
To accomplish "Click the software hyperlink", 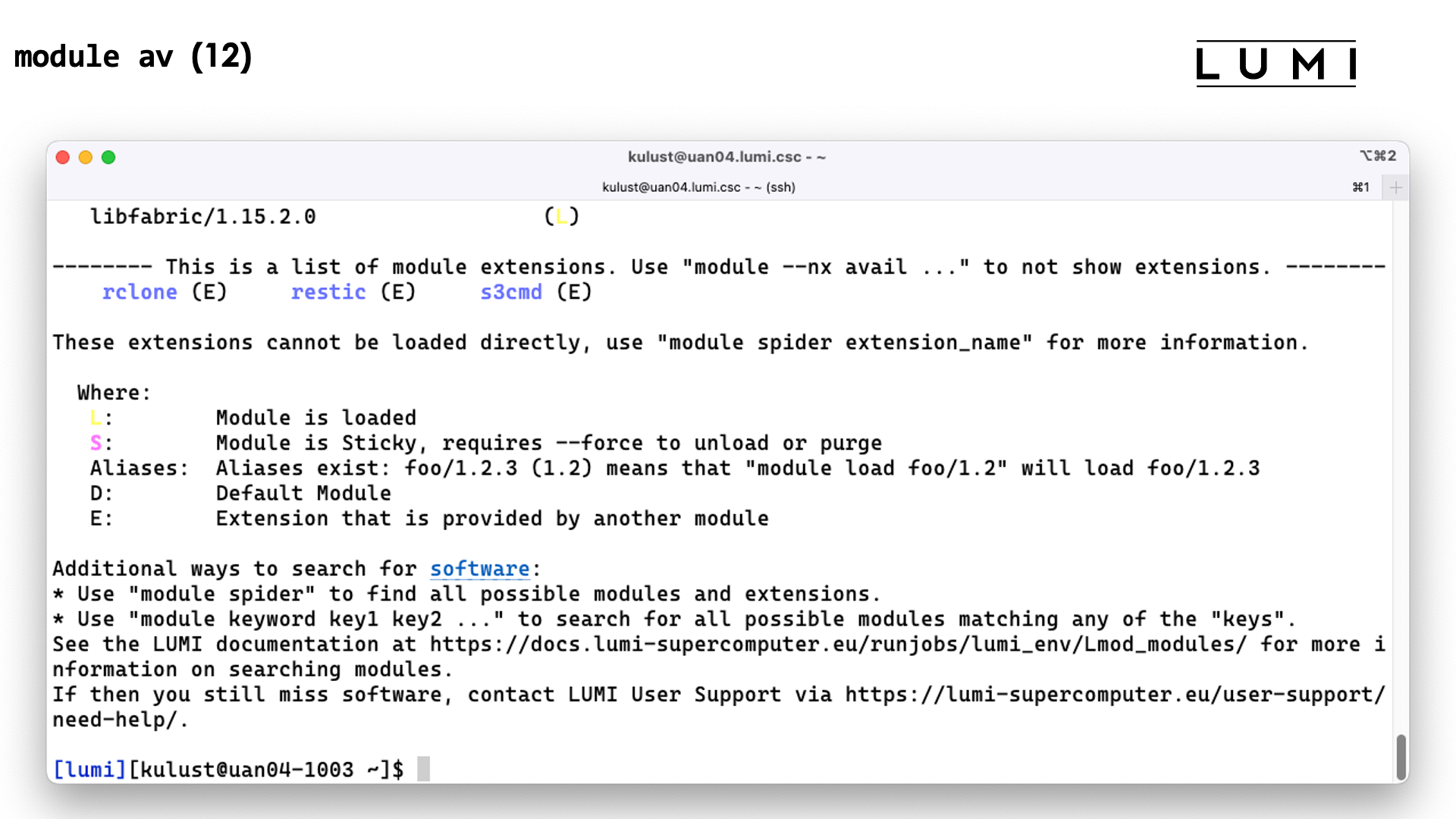I will [480, 569].
